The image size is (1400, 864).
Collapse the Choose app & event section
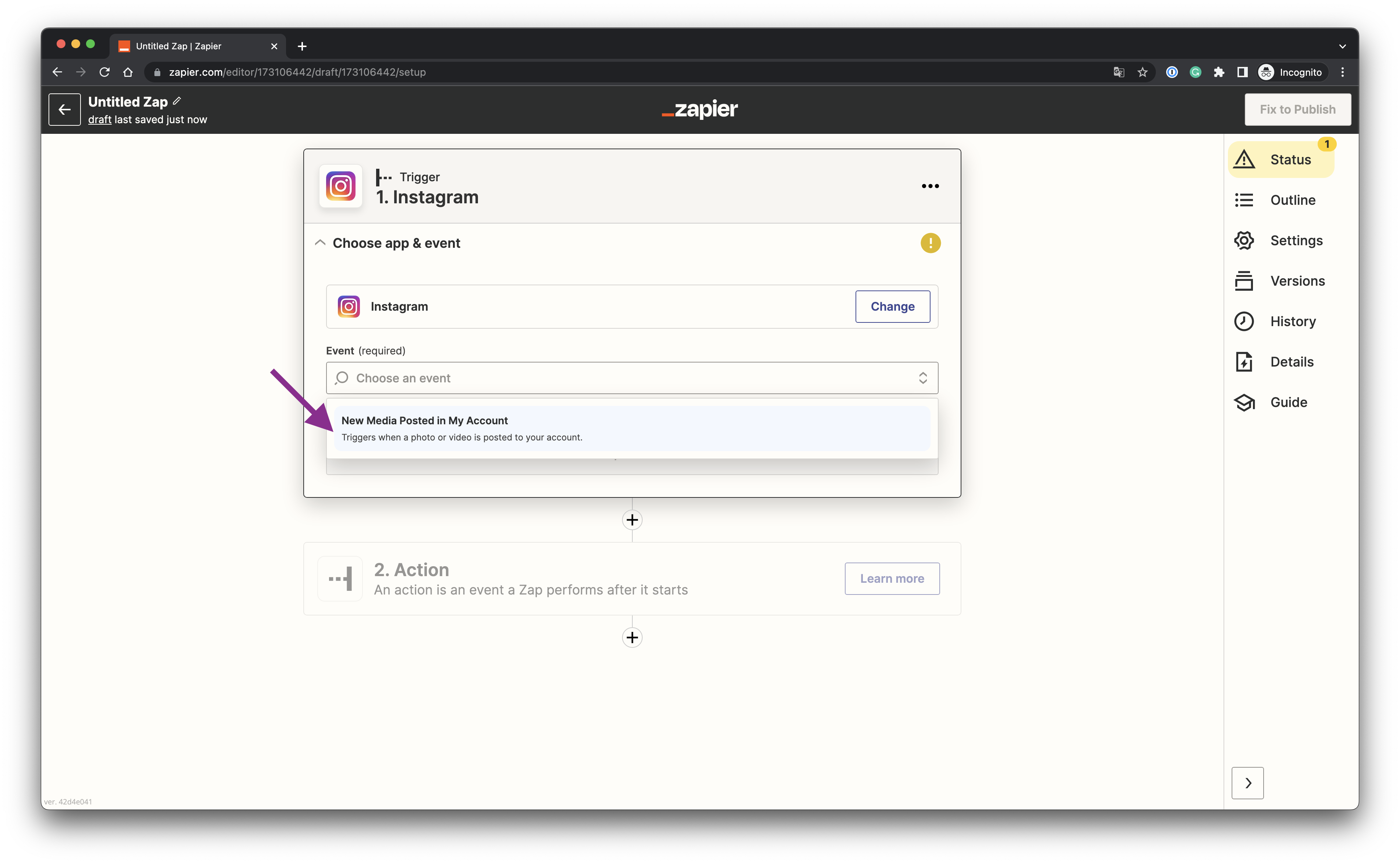click(320, 243)
